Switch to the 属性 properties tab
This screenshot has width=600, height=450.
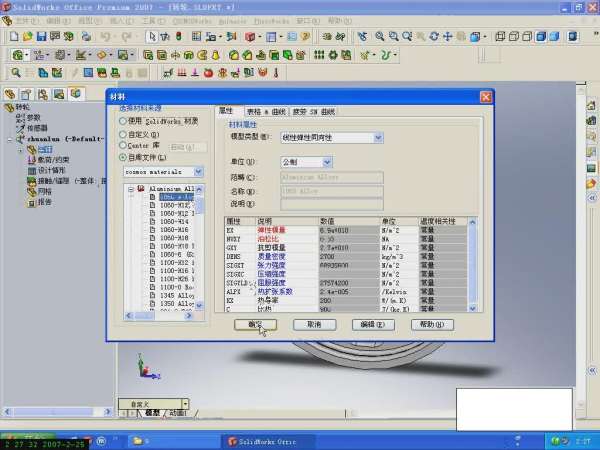pyautogui.click(x=226, y=111)
